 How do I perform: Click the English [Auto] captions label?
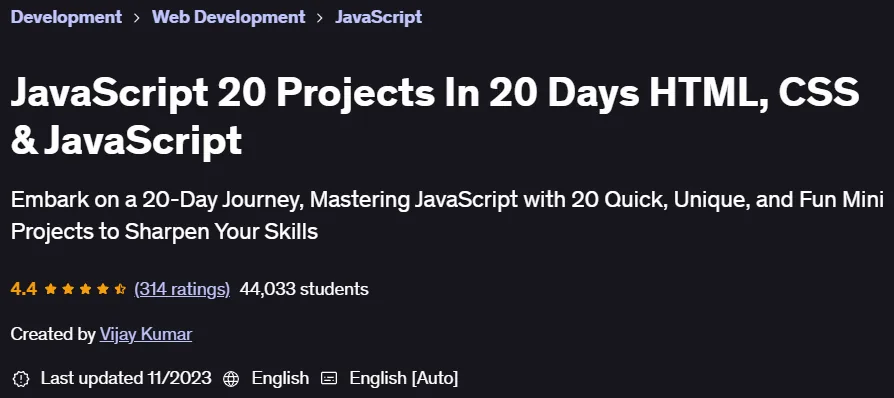point(404,378)
